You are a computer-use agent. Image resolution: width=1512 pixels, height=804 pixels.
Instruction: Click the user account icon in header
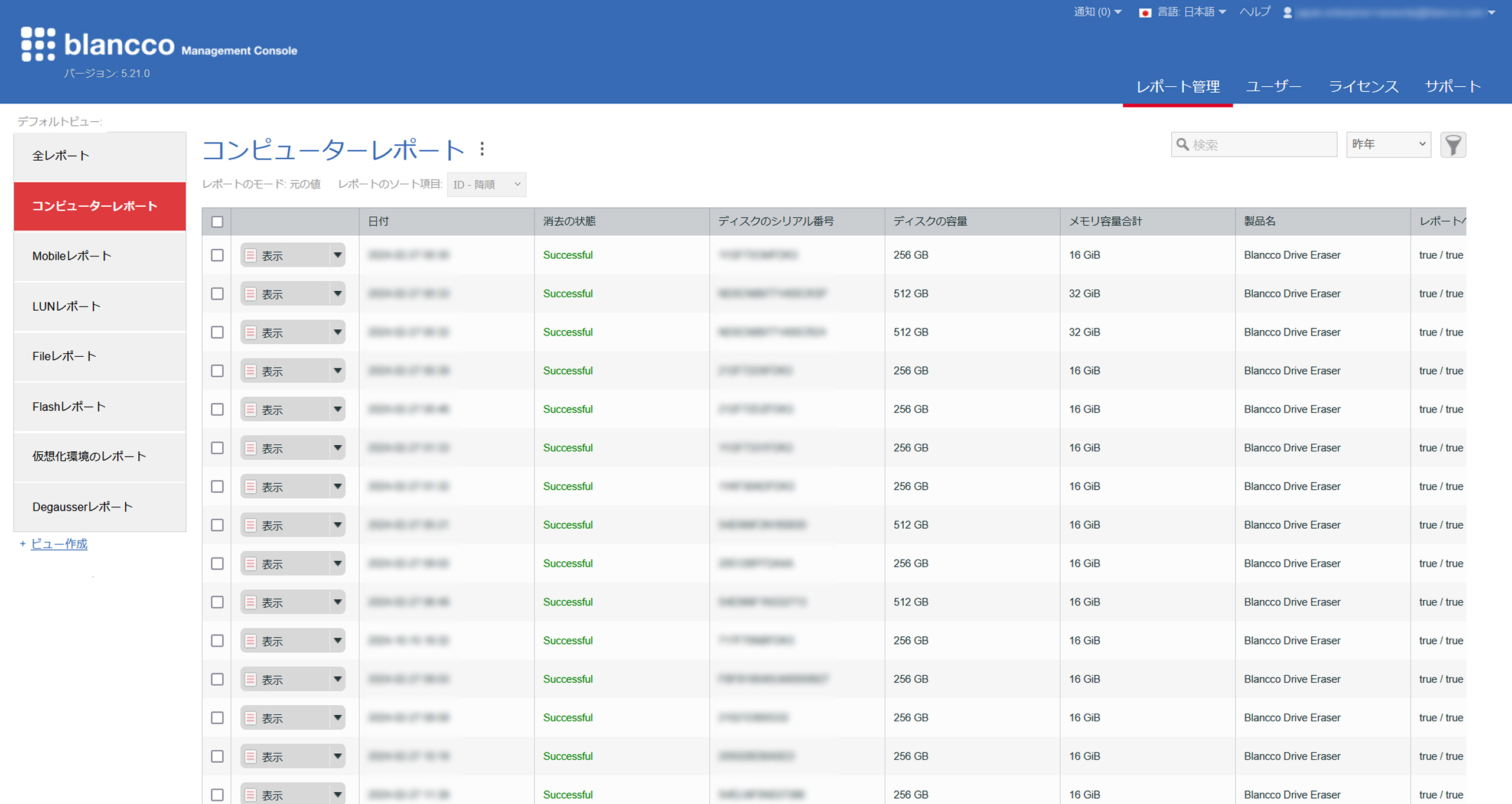(1288, 12)
